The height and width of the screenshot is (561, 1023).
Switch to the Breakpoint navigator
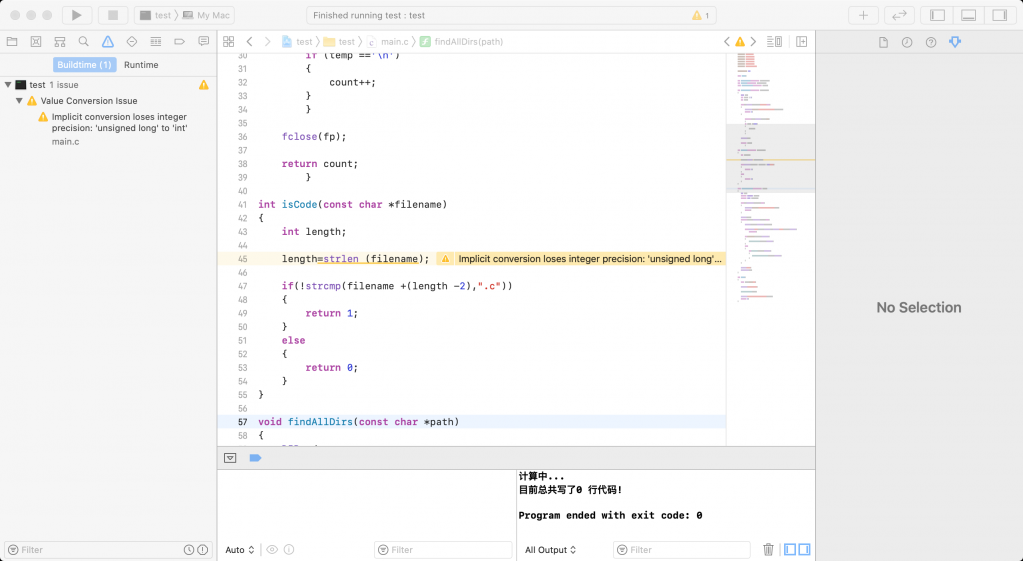click(180, 41)
